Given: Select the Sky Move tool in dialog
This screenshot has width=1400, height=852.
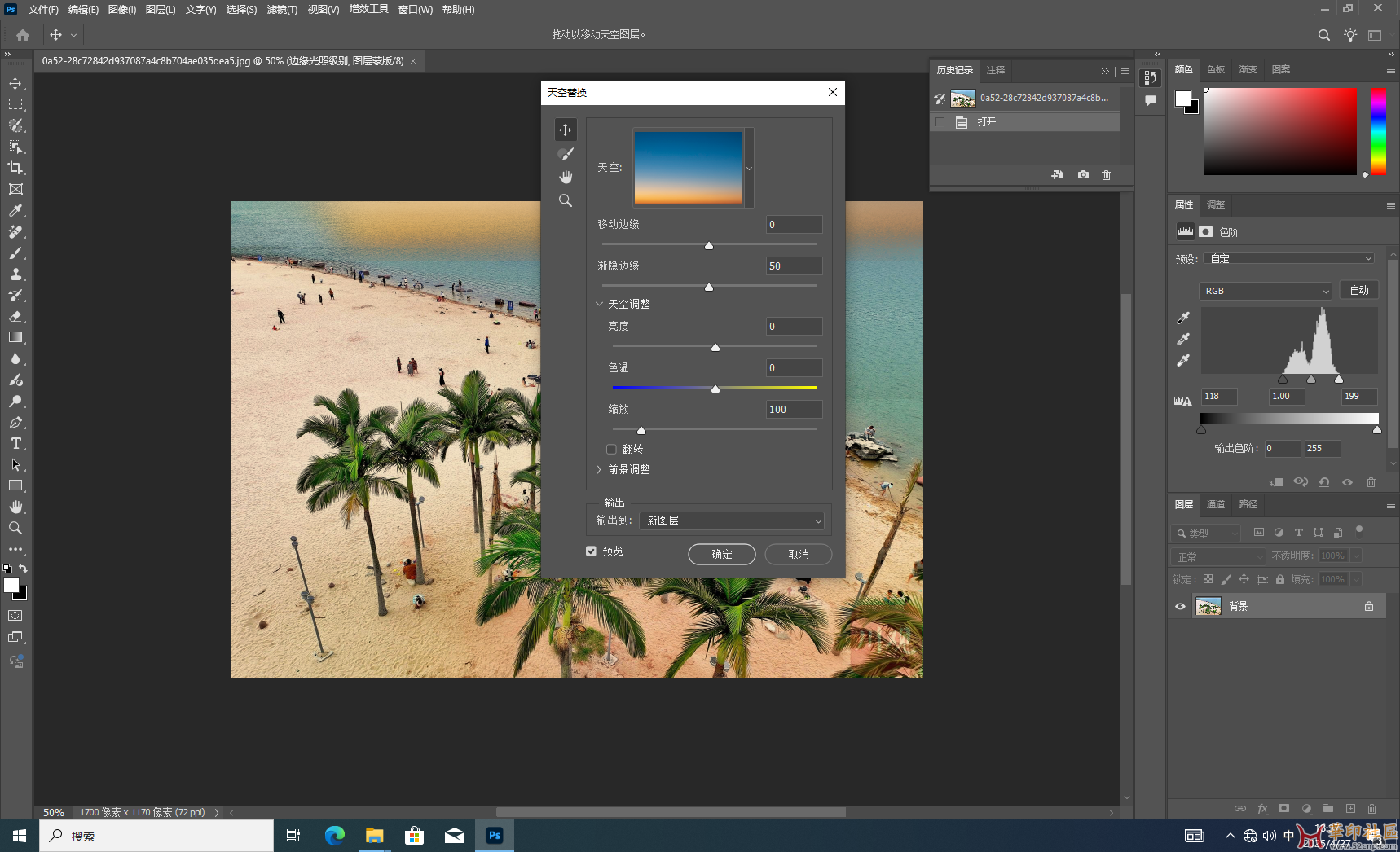Looking at the screenshot, I should pos(566,130).
